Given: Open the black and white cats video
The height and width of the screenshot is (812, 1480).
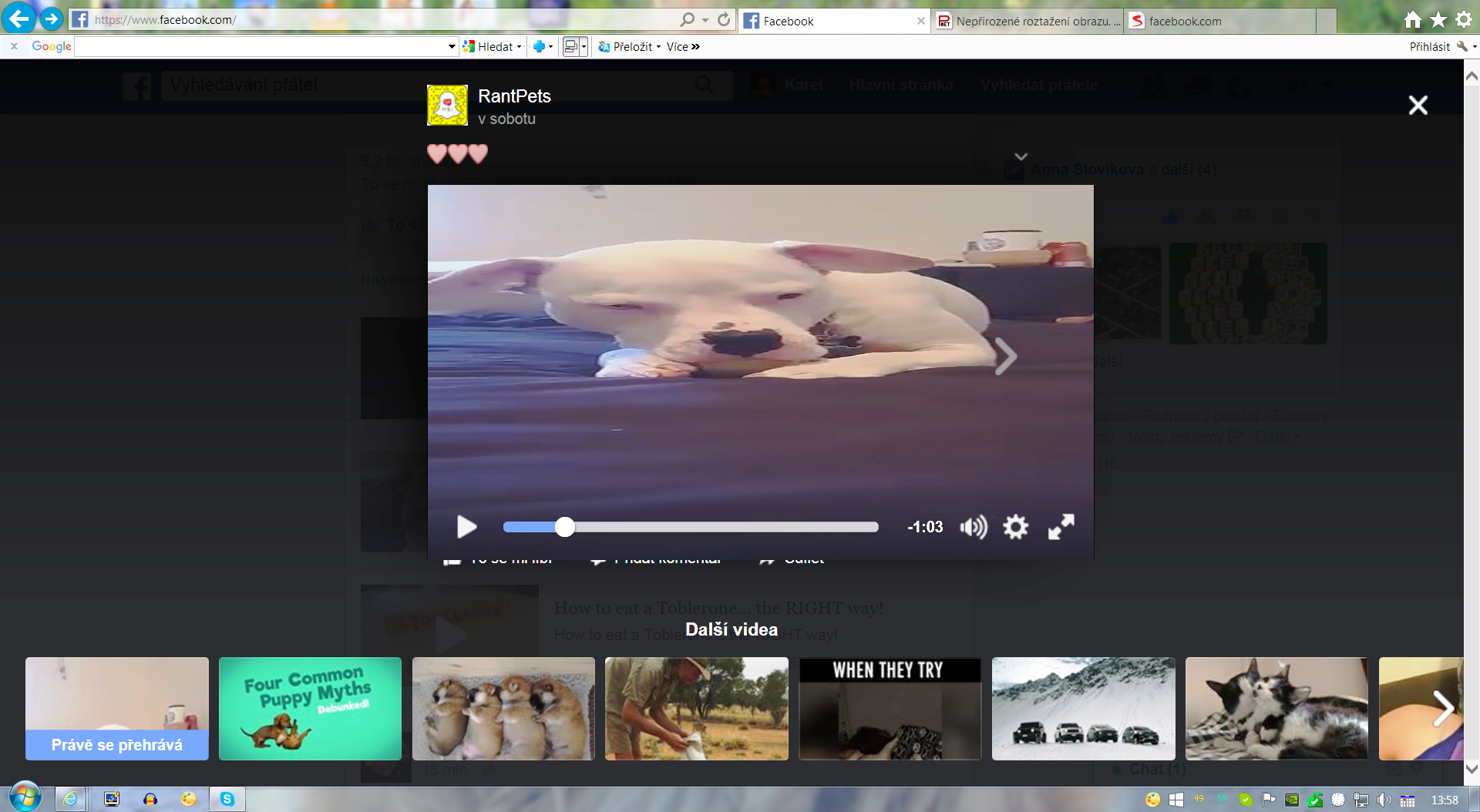Looking at the screenshot, I should pyautogui.click(x=1276, y=709).
